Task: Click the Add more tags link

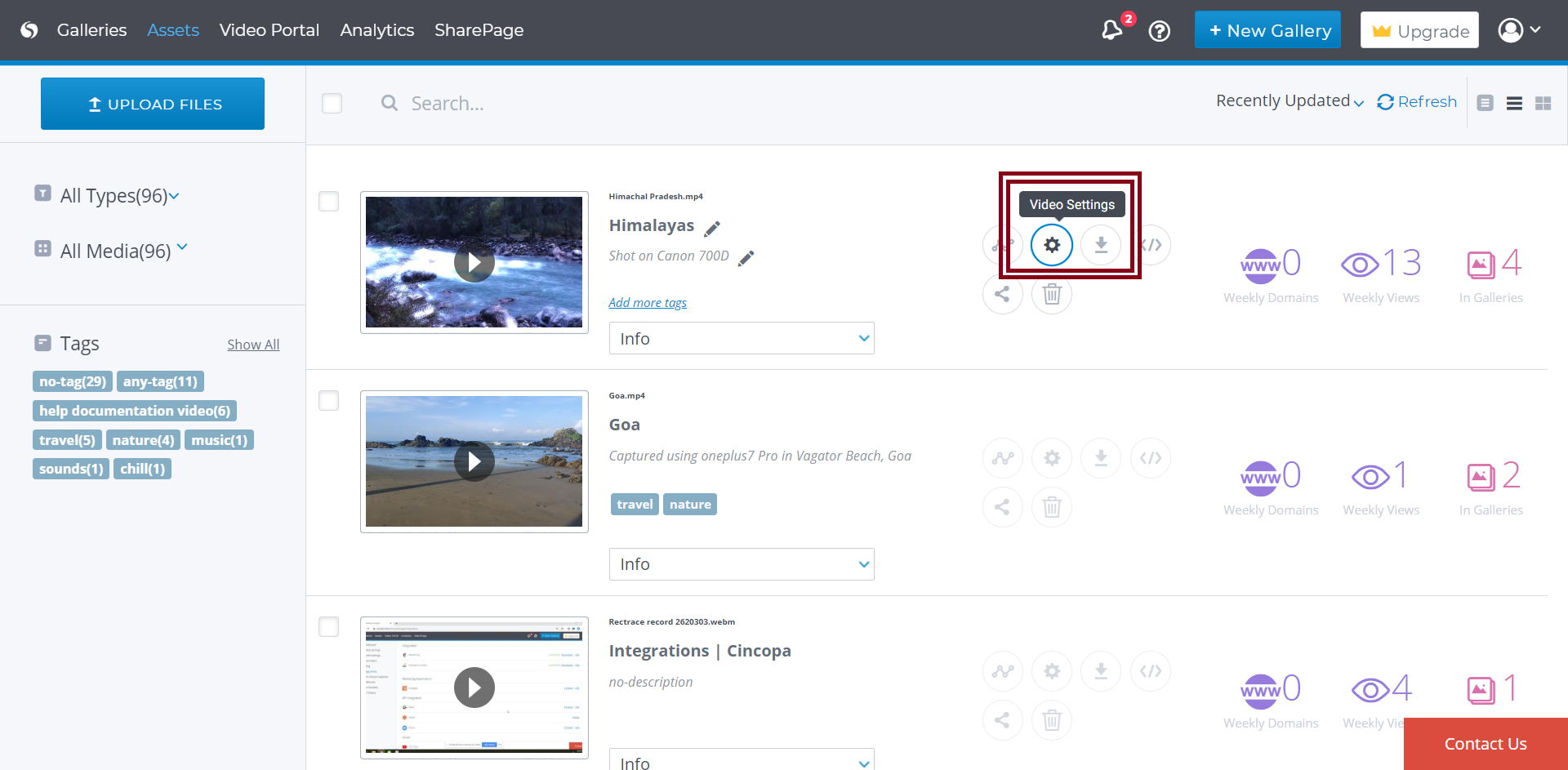Action: (x=647, y=303)
